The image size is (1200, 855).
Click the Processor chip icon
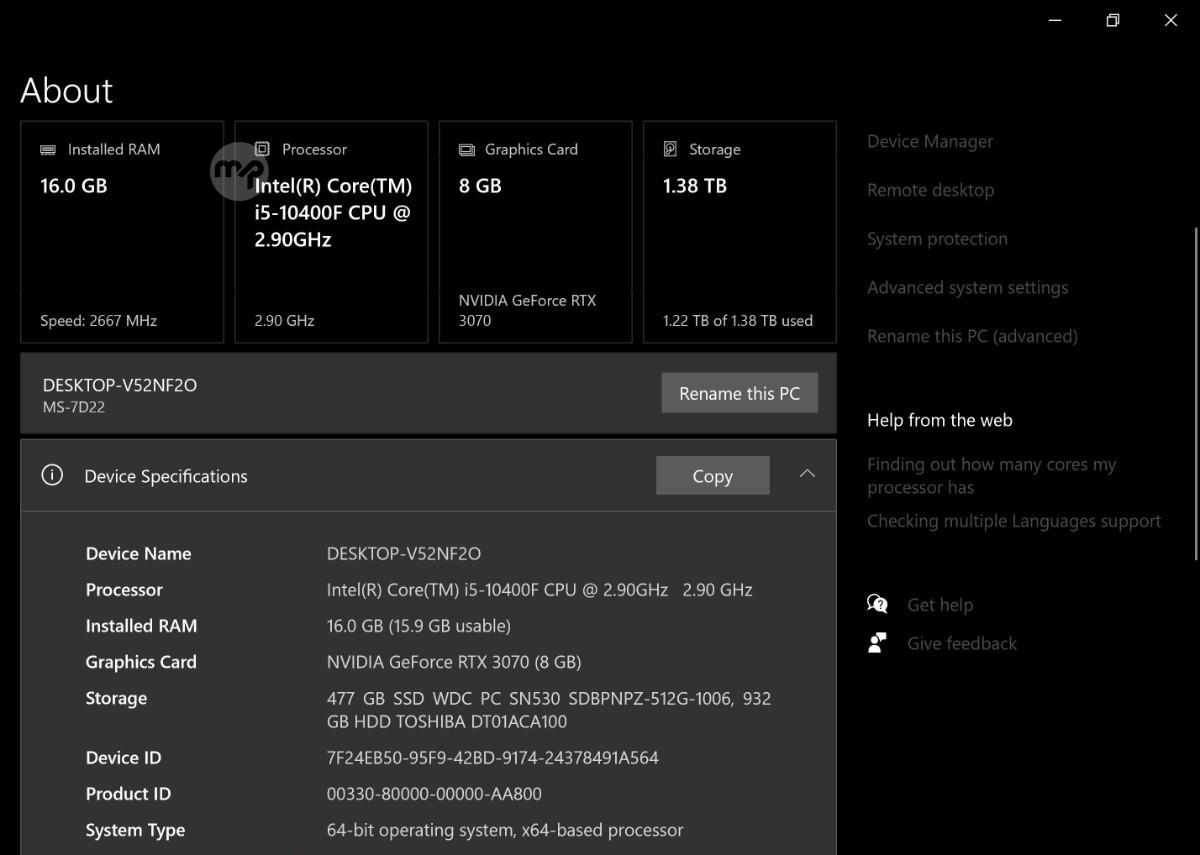[262, 149]
